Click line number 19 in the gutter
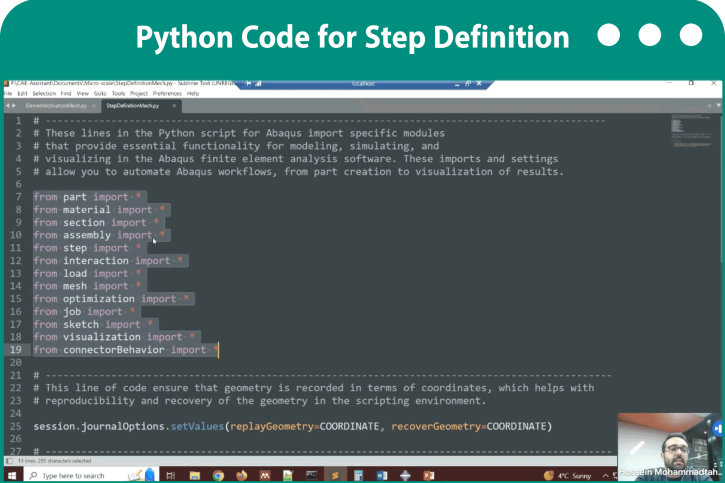This screenshot has width=725, height=483. click(x=15, y=350)
